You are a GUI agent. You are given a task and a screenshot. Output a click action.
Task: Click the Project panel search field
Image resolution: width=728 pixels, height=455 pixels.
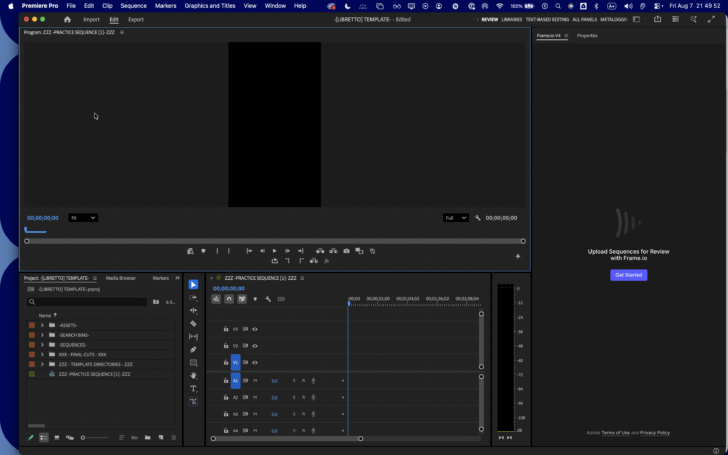[x=87, y=302]
